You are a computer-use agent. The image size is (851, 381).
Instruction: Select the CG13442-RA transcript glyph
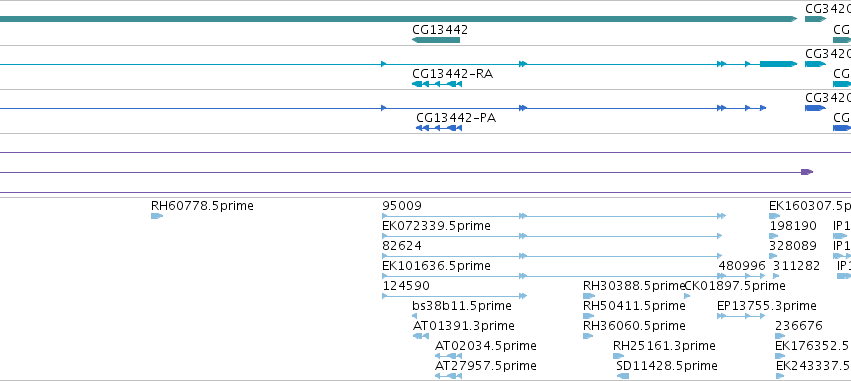(x=437, y=84)
